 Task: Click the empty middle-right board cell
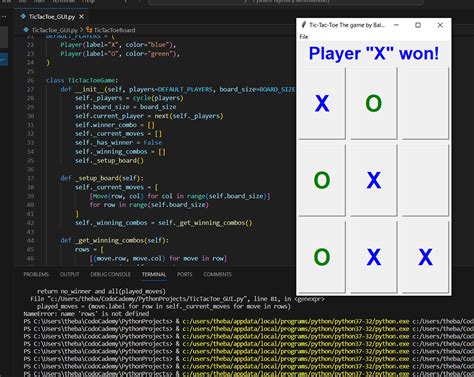tap(425, 180)
